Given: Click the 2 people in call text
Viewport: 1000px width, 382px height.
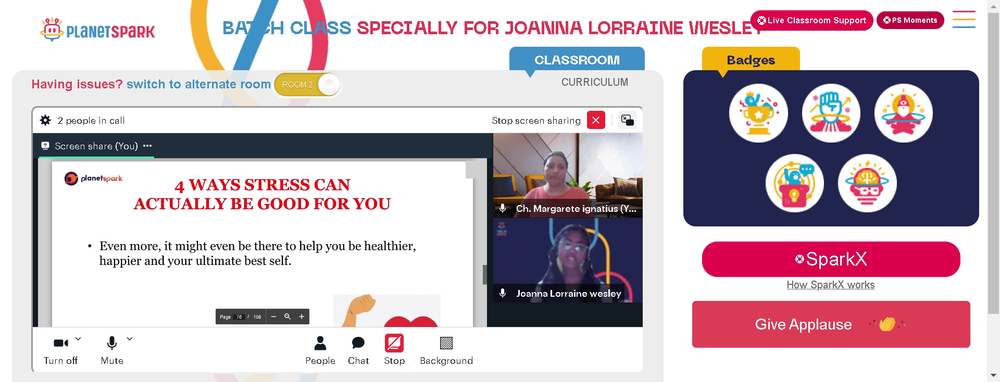Looking at the screenshot, I should 91,121.
